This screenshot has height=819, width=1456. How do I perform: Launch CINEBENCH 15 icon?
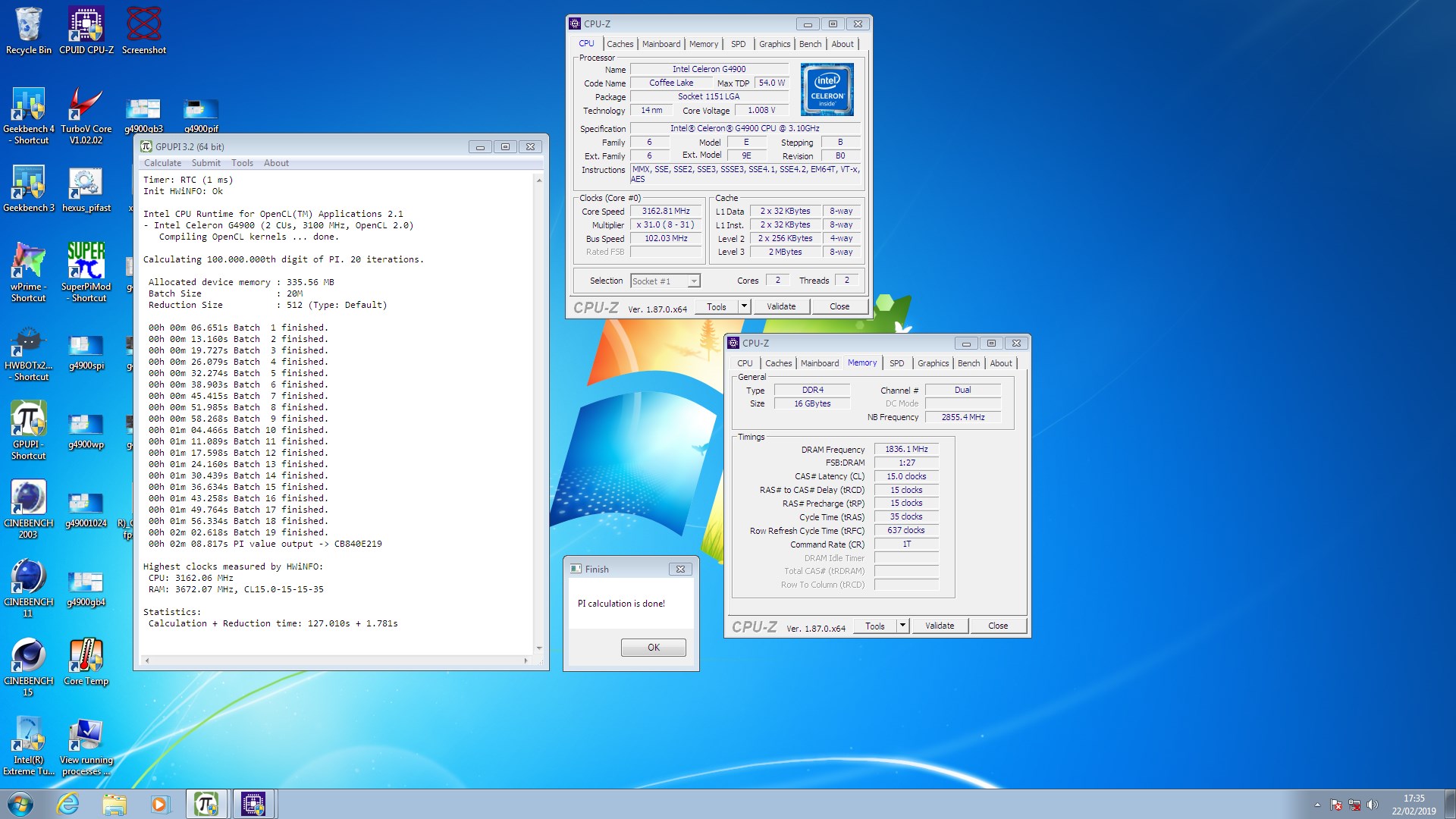(29, 667)
